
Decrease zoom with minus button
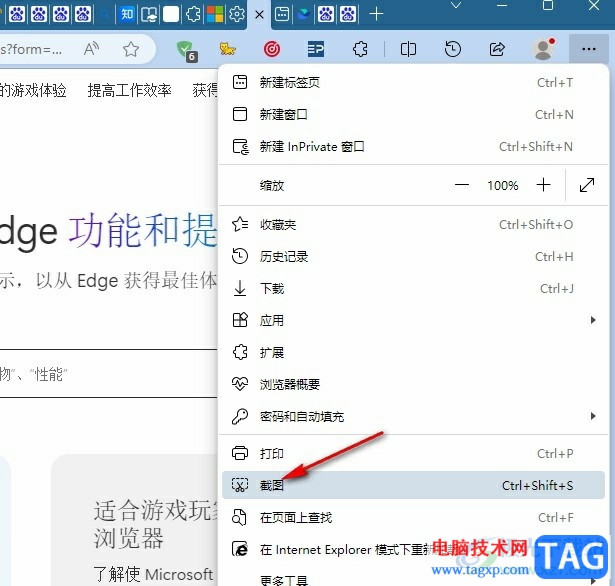point(462,185)
